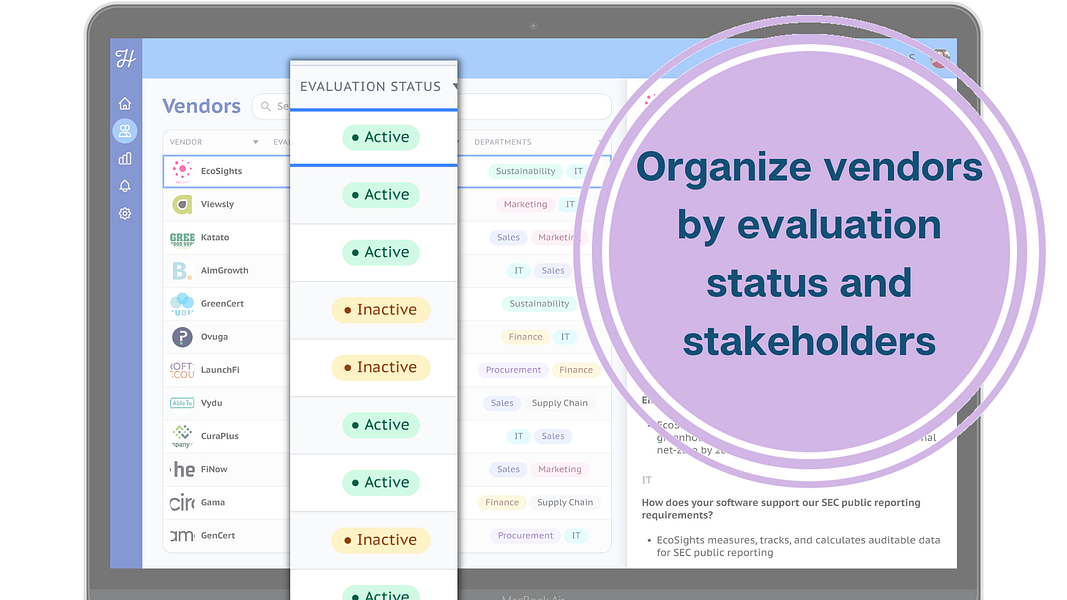
Task: Select the Viewsly vendor name
Action: point(217,204)
